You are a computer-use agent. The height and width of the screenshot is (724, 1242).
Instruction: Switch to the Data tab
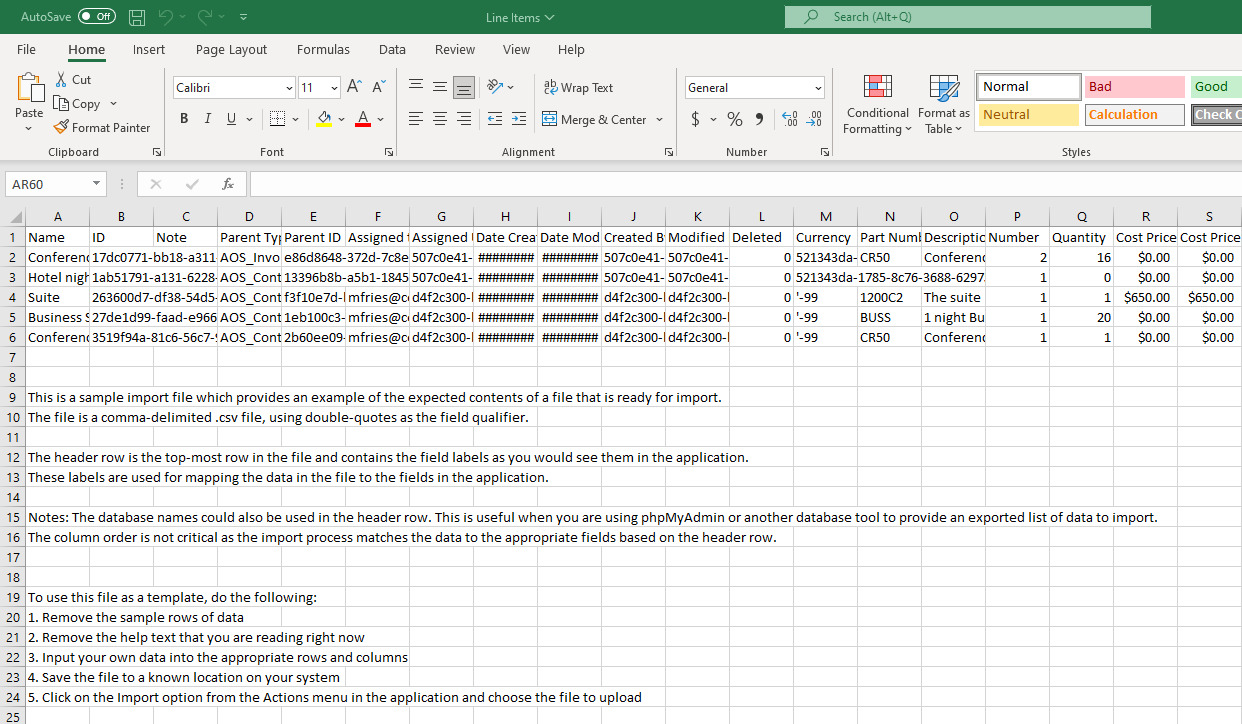tap(392, 49)
